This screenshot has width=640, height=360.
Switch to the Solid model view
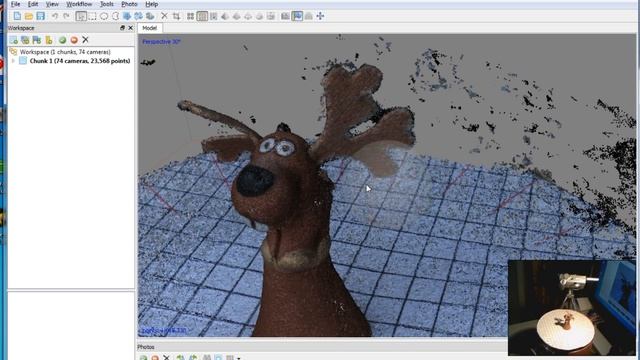tap(236, 16)
